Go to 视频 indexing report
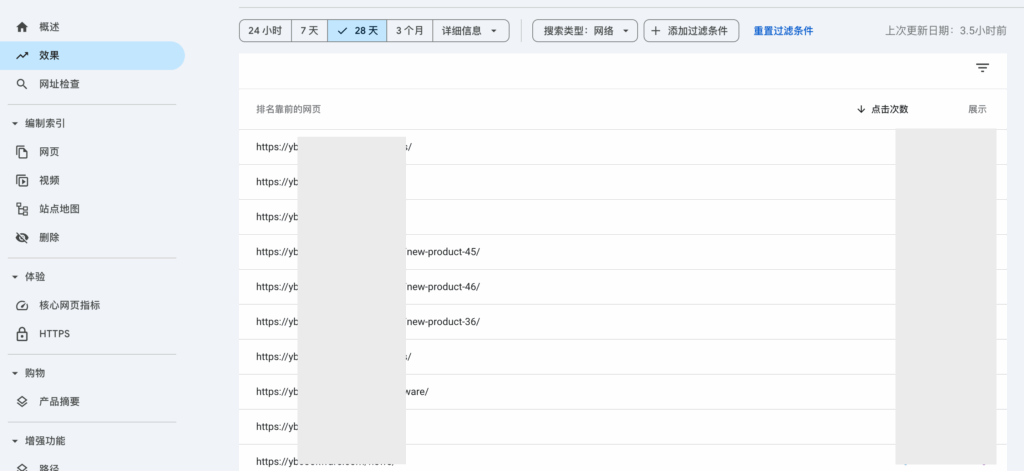This screenshot has width=1024, height=471. (x=92, y=181)
